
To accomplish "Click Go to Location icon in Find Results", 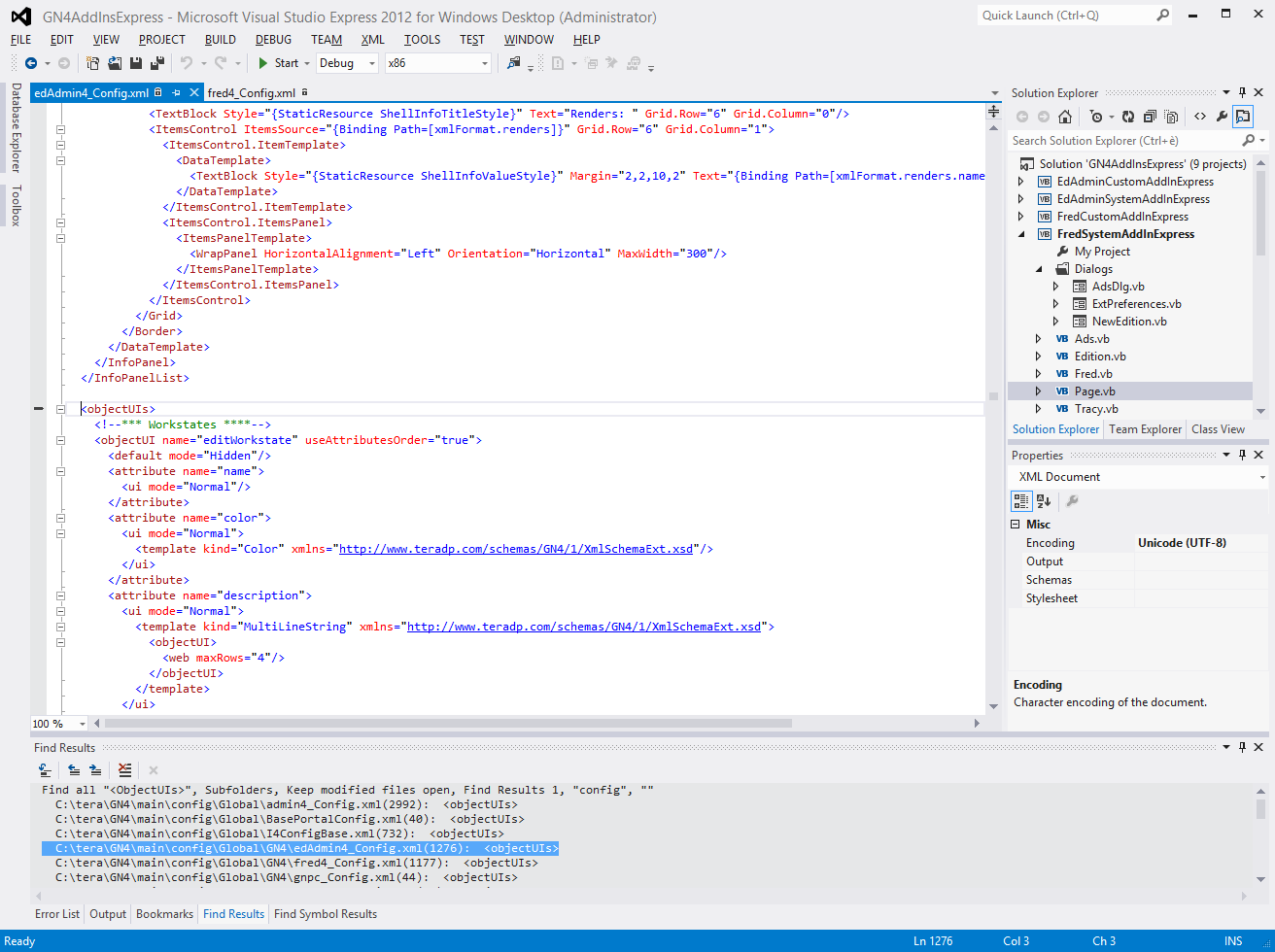I will click(45, 770).
